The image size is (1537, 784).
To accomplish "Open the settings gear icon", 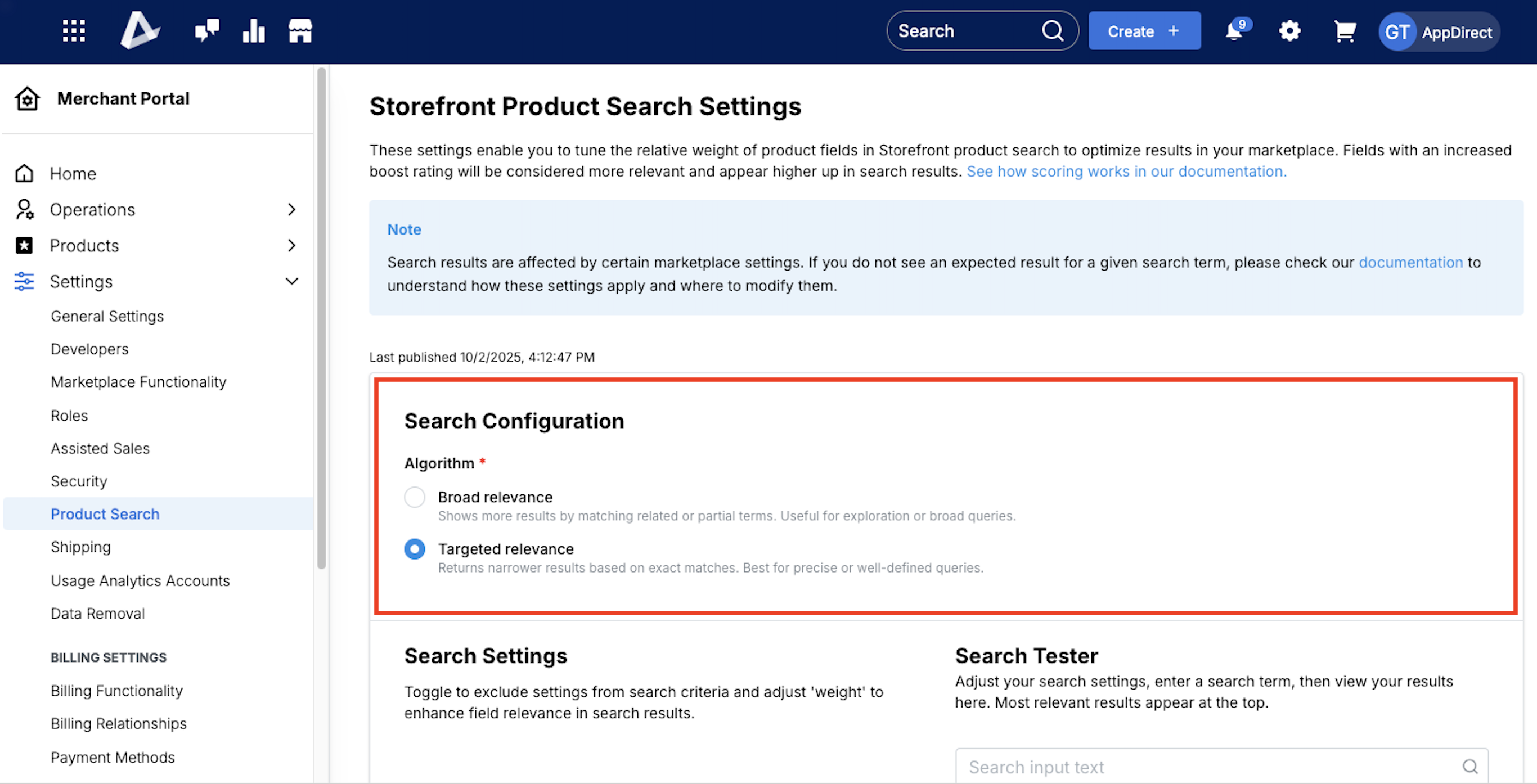I will 1289,31.
